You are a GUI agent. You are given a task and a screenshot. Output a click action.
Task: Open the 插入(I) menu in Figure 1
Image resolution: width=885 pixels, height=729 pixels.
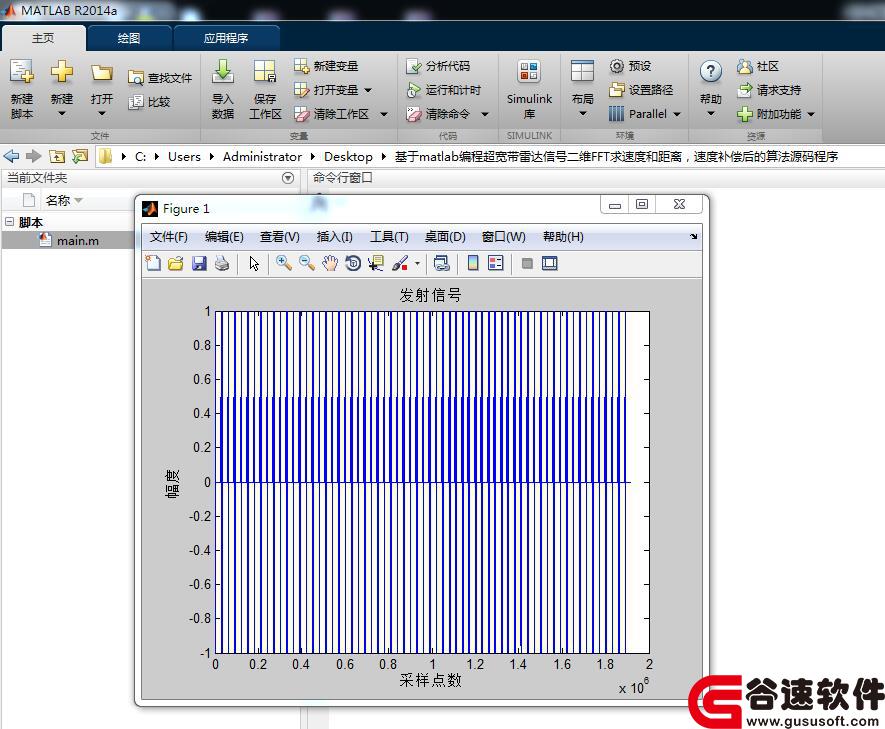(334, 236)
